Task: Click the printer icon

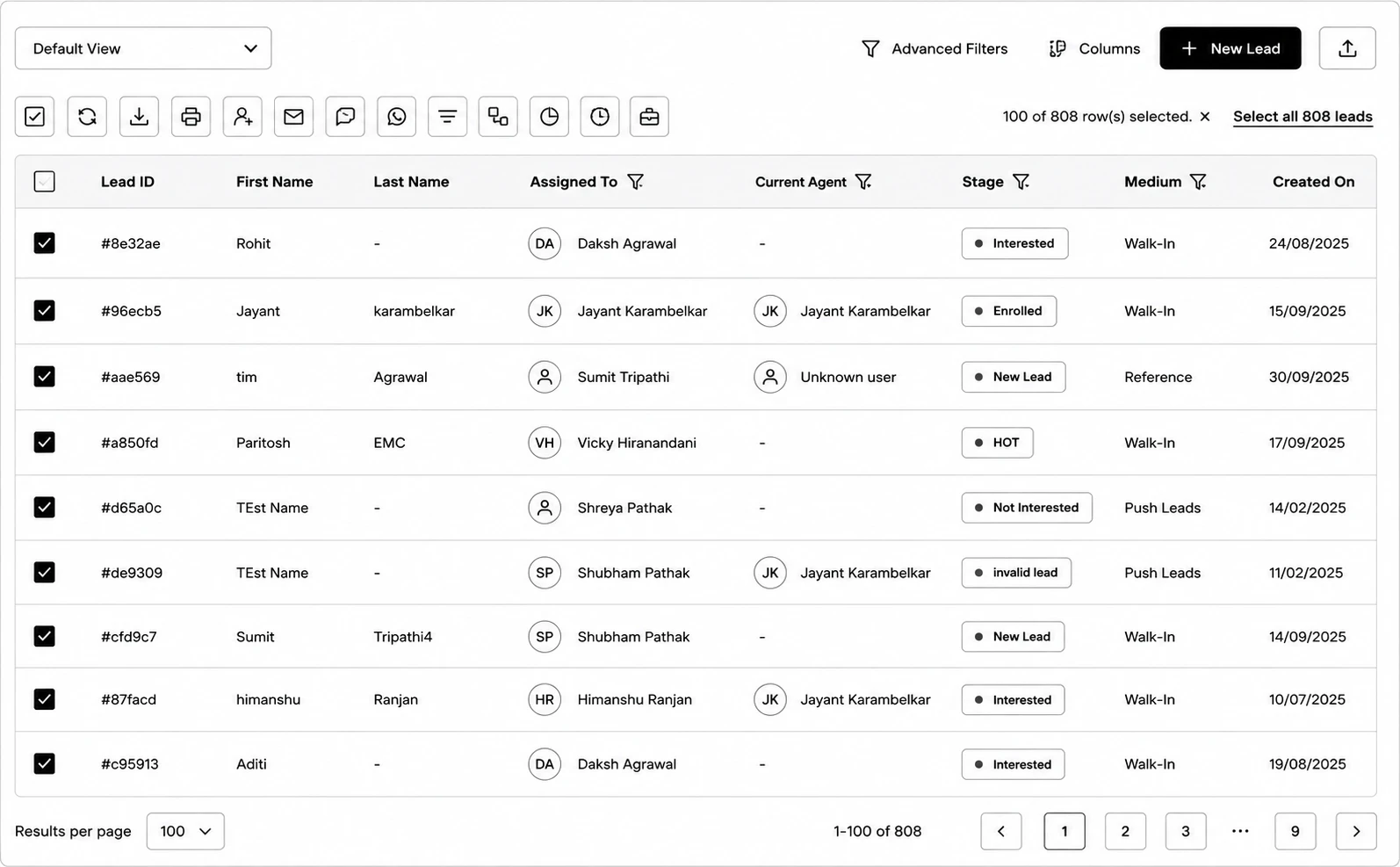Action: (x=191, y=116)
